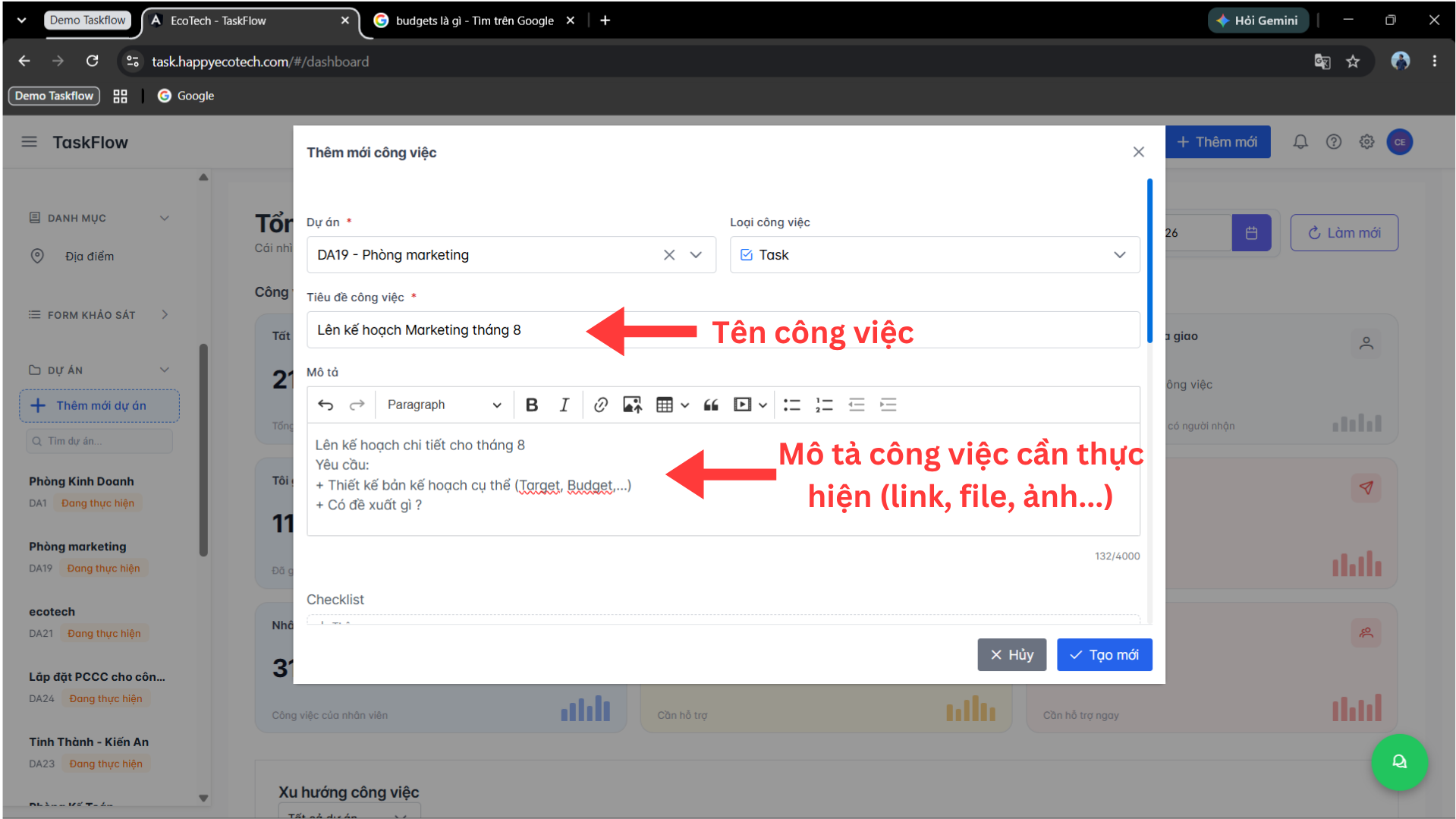Reload the page
This screenshot has width=1456, height=819.
92,61
